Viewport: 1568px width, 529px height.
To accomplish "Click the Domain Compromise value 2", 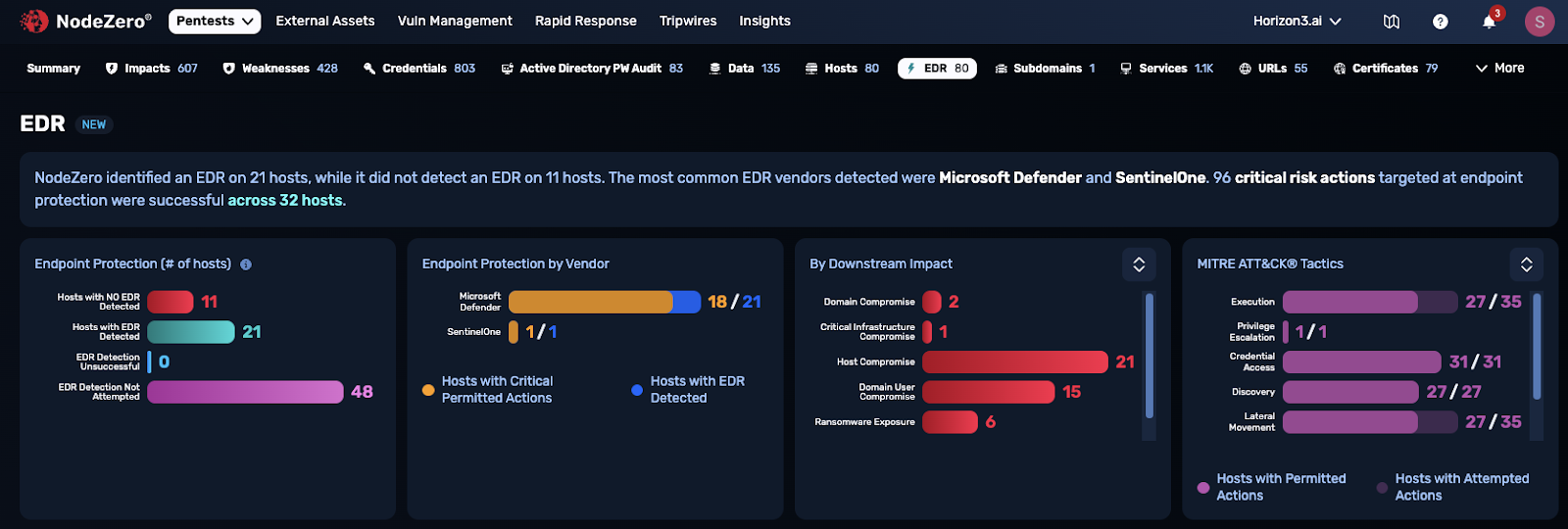I will tap(954, 302).
